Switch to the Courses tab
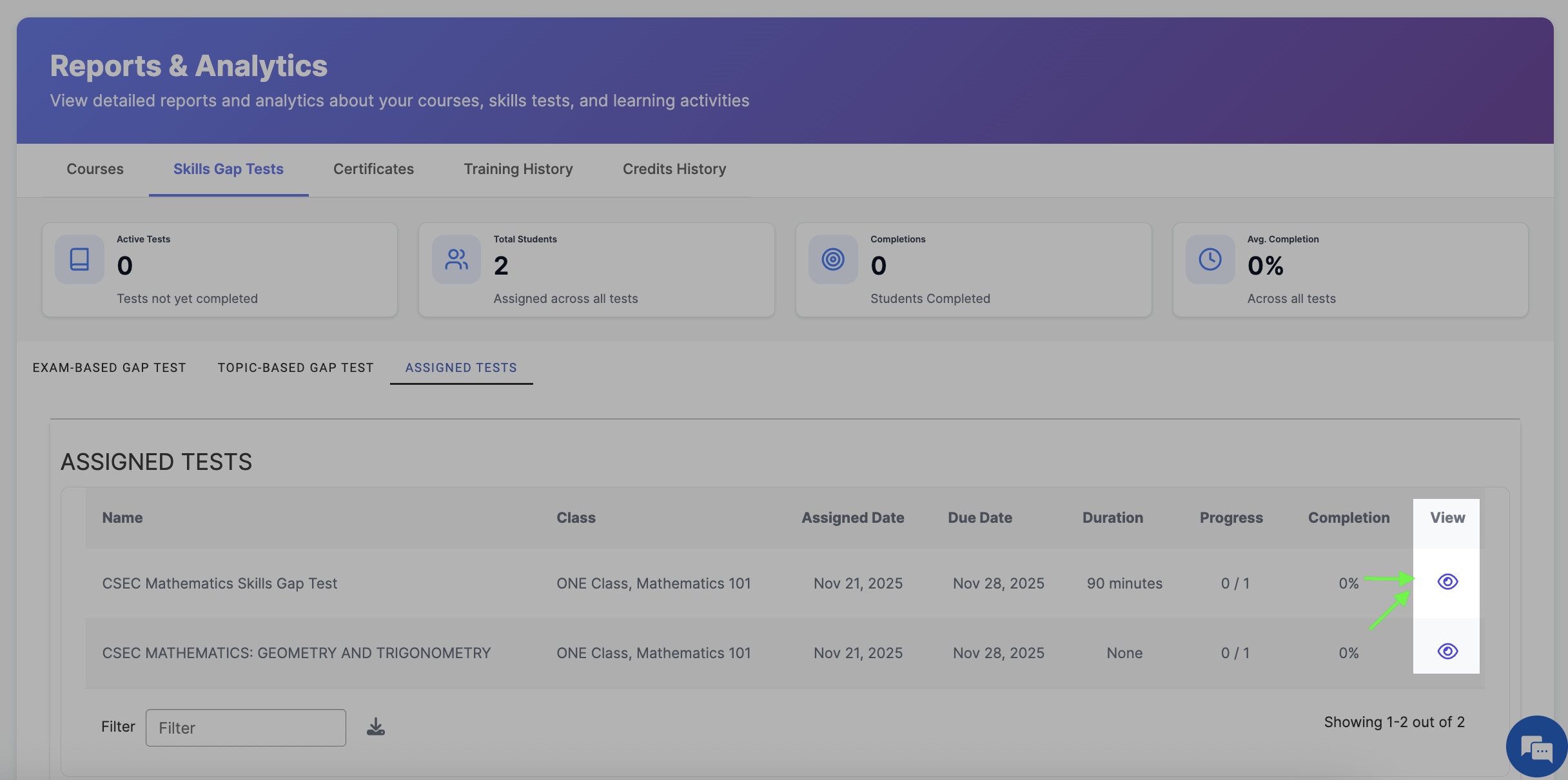Image resolution: width=1568 pixels, height=780 pixels. pos(95,169)
